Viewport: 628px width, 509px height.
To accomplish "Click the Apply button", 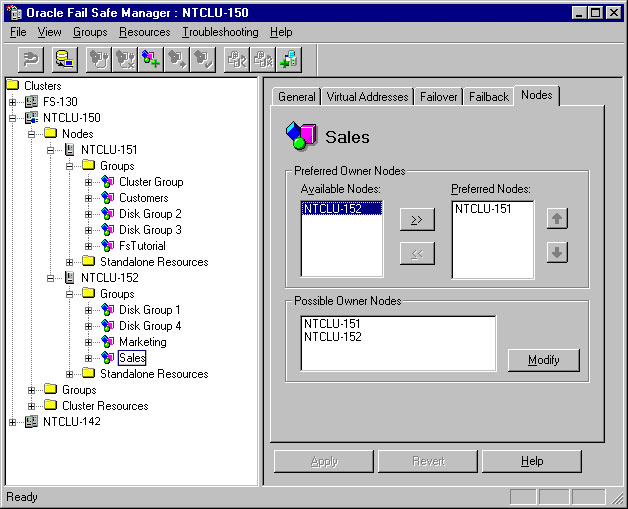I will (324, 461).
